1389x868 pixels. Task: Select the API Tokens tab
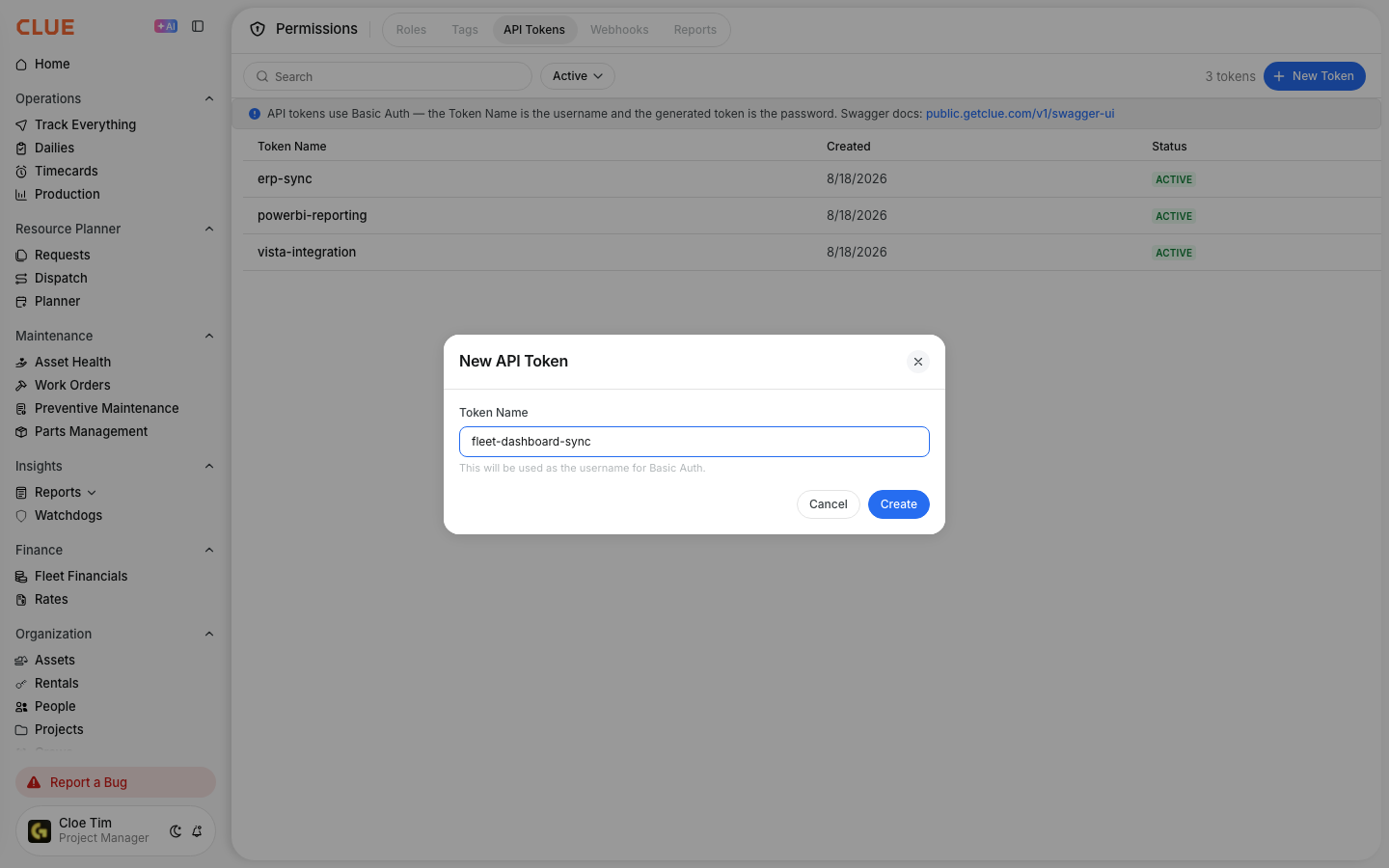pyautogui.click(x=534, y=30)
